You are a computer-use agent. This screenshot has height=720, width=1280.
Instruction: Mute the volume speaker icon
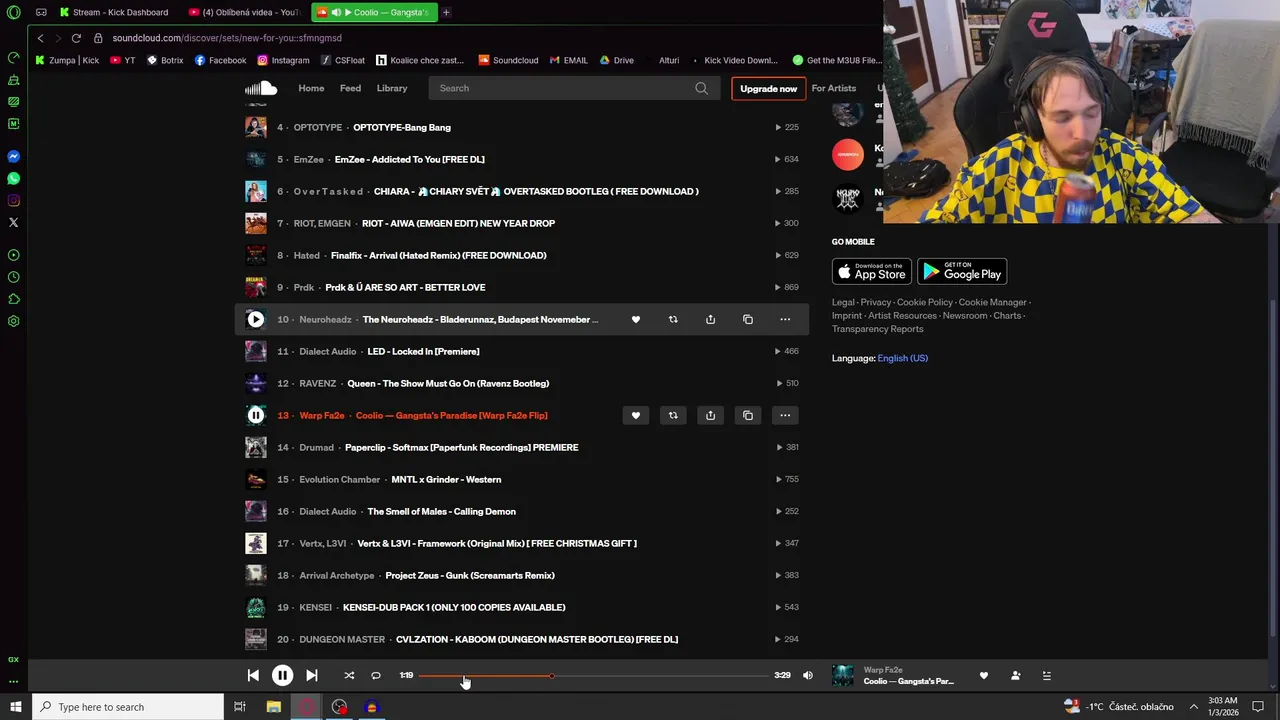point(808,676)
